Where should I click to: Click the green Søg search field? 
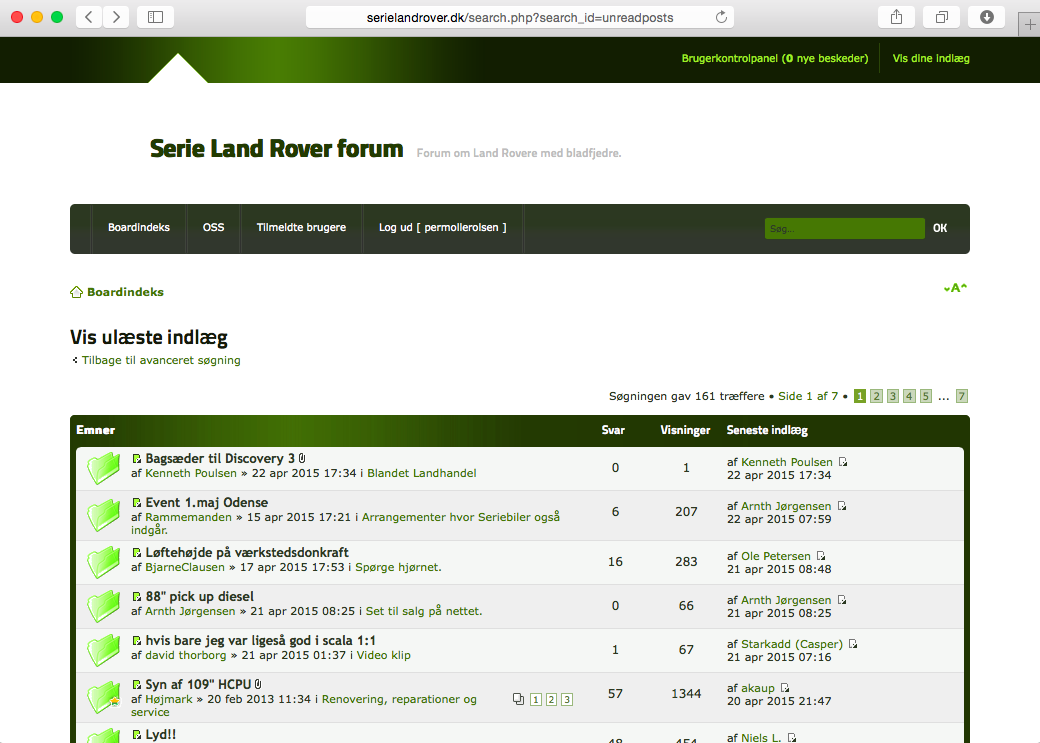point(844,228)
